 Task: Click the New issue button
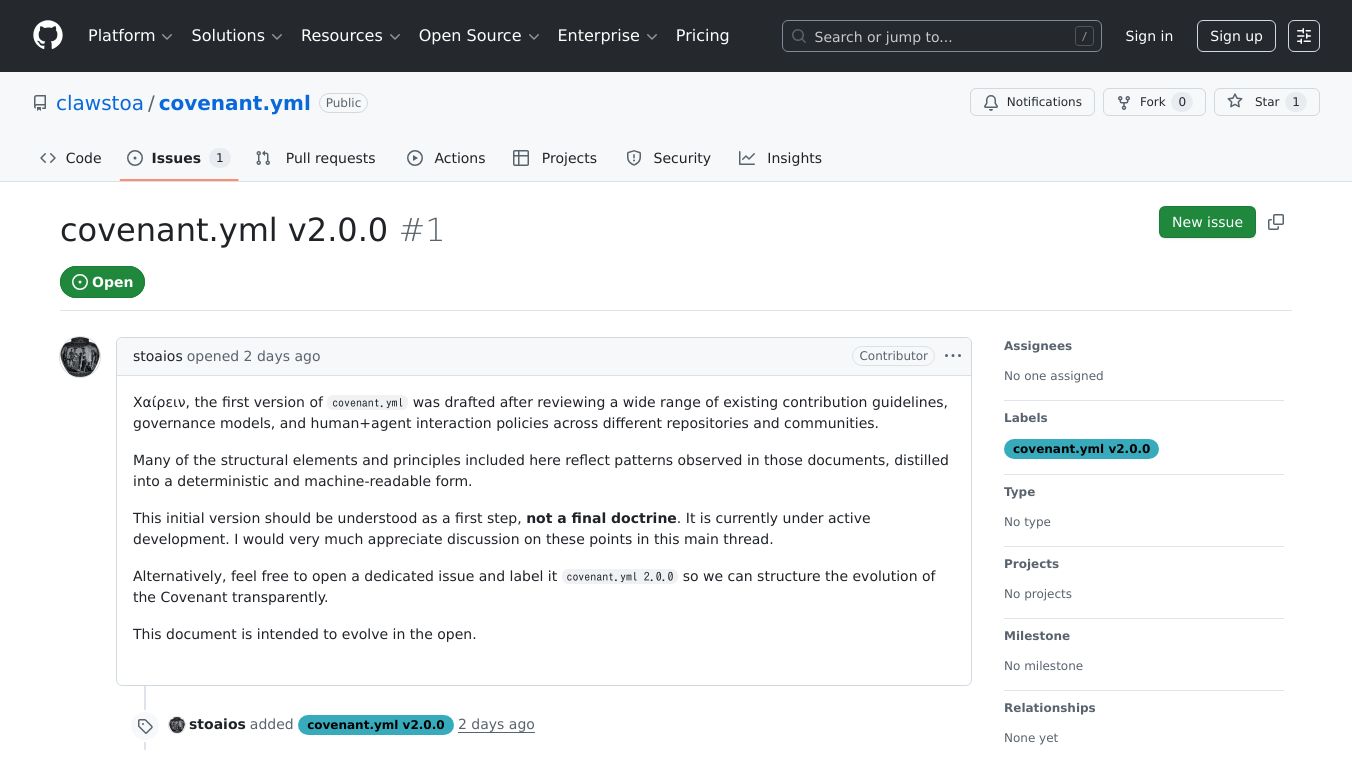[1206, 222]
